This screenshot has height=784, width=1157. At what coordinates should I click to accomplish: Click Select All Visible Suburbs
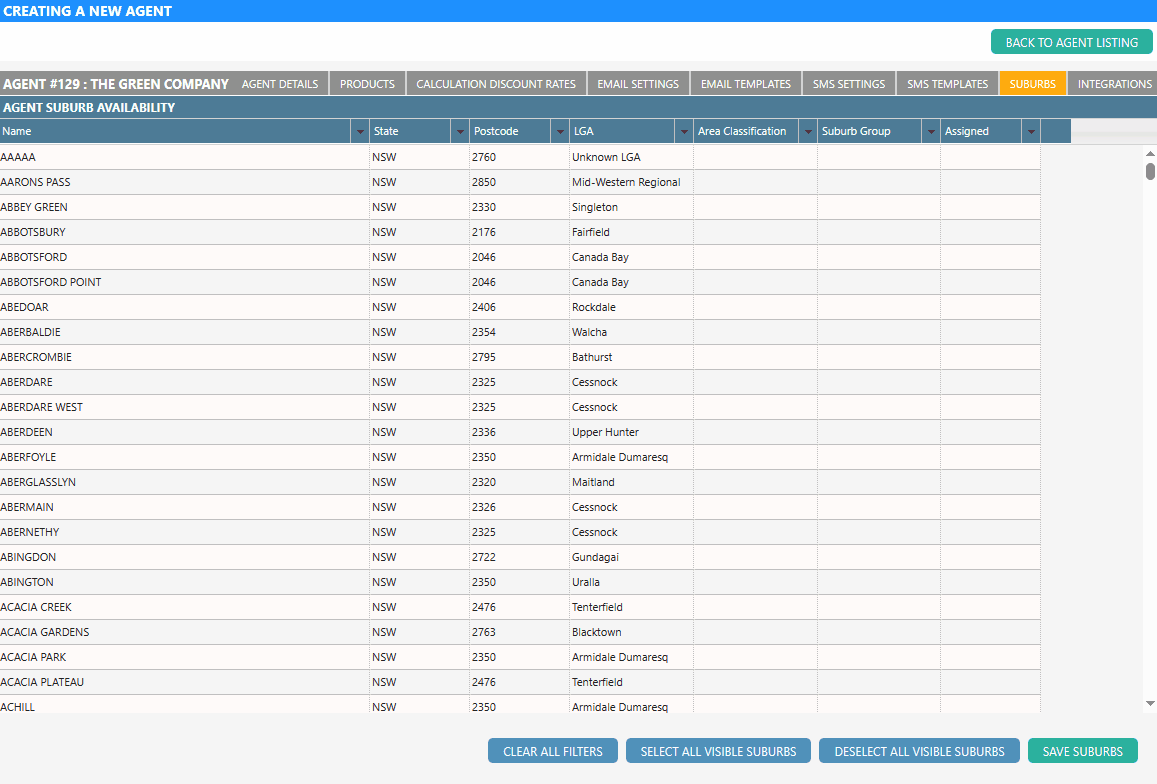click(x=718, y=751)
